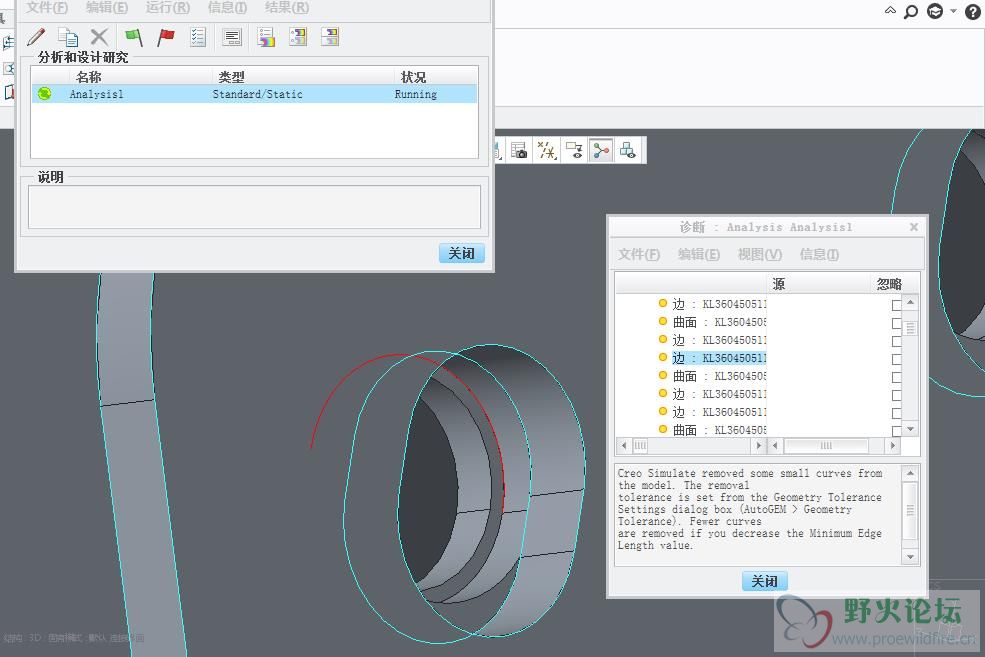Tick the ignore checkbox of the topmost 边 row
The image size is (985, 657).
(896, 305)
